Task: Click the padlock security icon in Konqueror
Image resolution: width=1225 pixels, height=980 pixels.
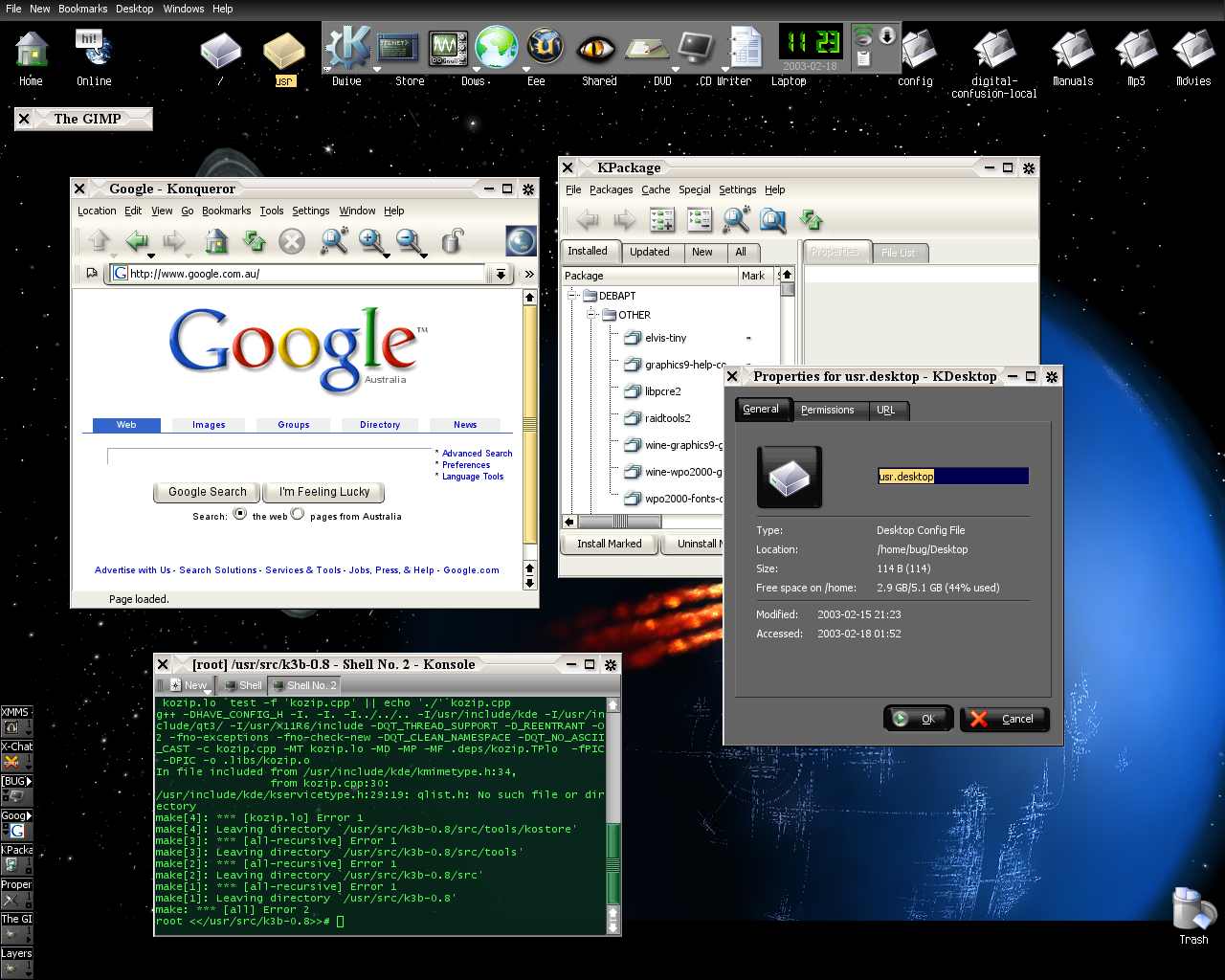Action: pyautogui.click(x=452, y=241)
